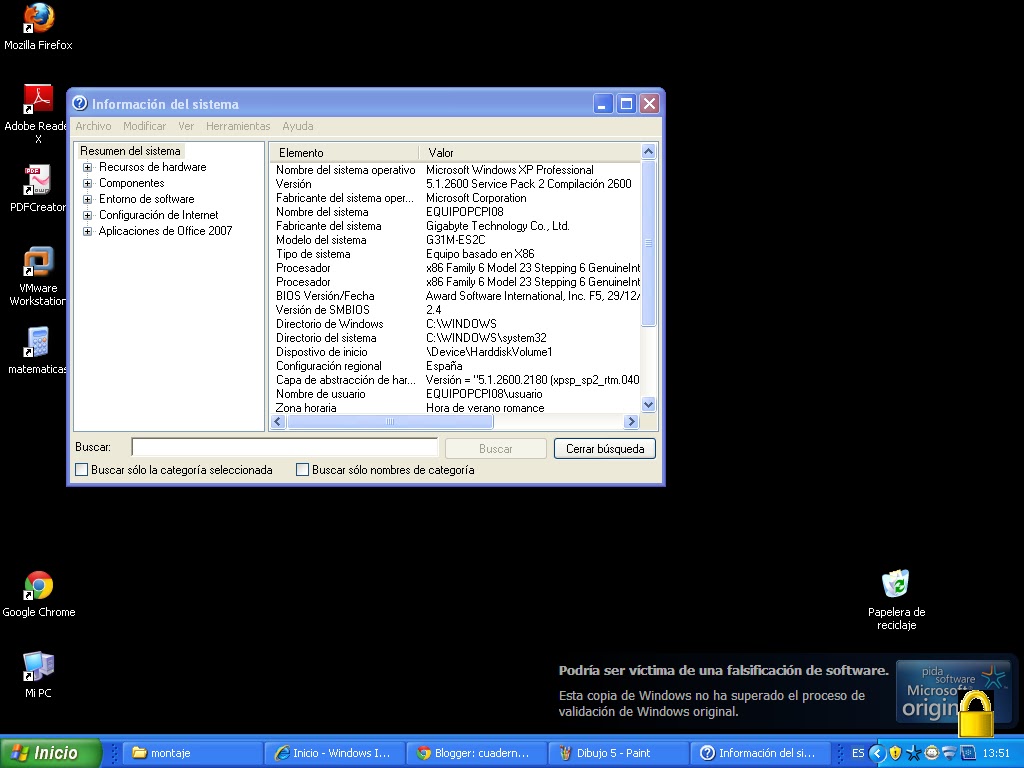The height and width of the screenshot is (768, 1024).
Task: Click the horizontal scrollbar thumb in details pane
Action: click(391, 422)
